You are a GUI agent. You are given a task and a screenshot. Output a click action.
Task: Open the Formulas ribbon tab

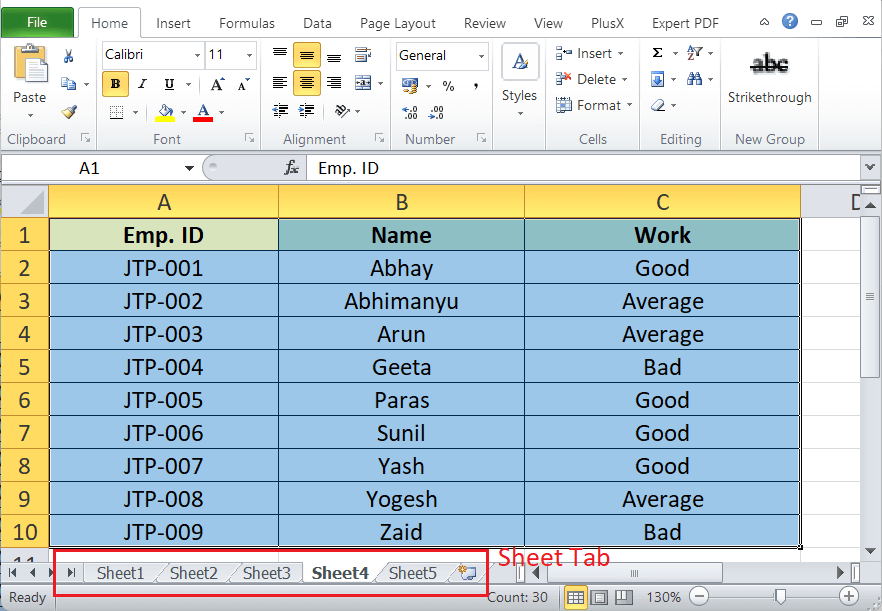click(247, 23)
